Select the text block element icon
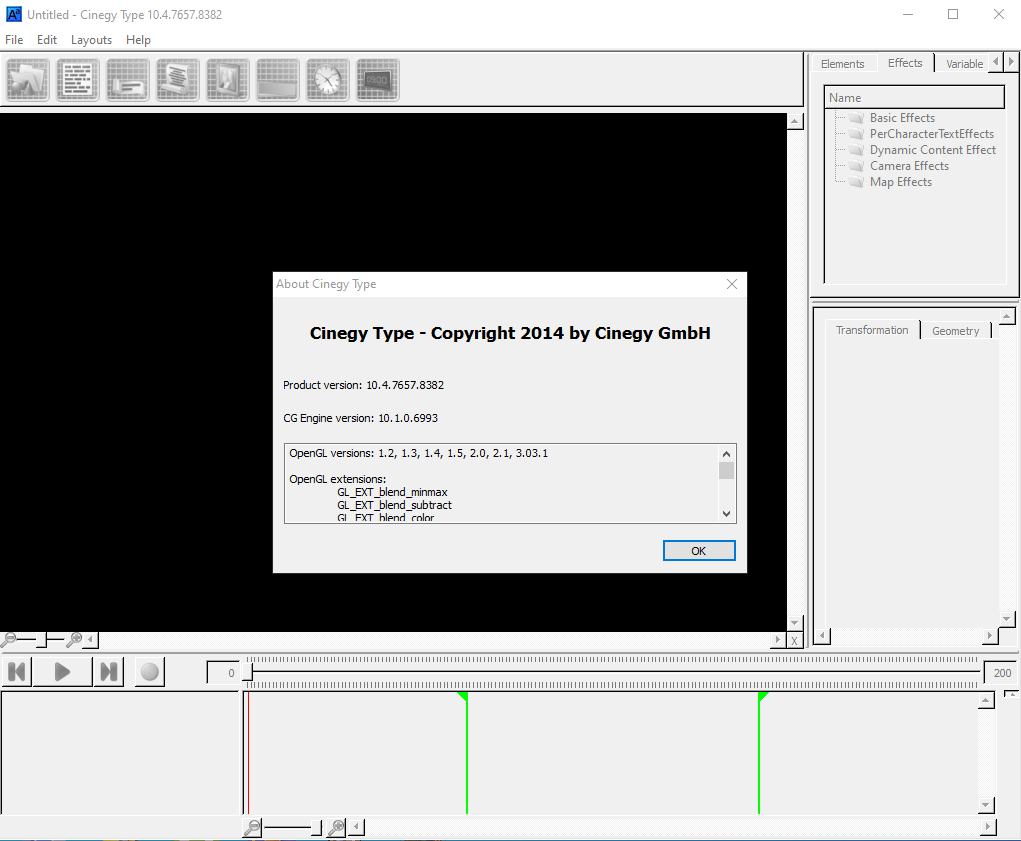 click(78, 79)
